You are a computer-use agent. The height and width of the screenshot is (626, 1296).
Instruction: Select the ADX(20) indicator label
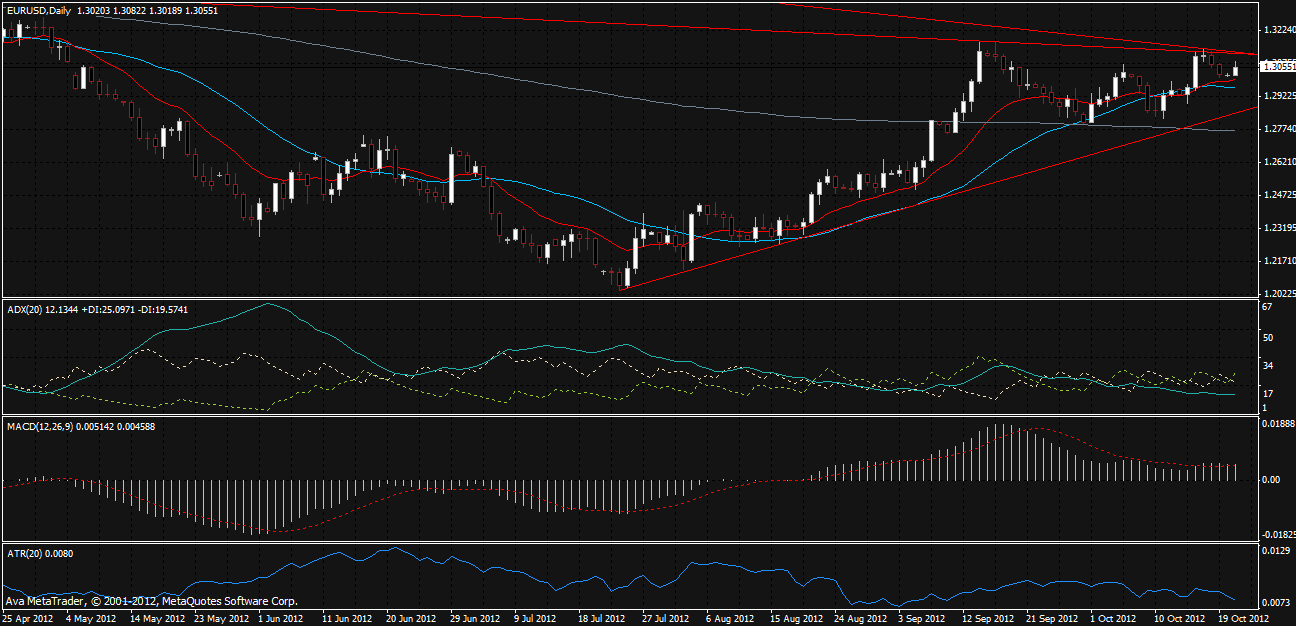(x=24, y=309)
